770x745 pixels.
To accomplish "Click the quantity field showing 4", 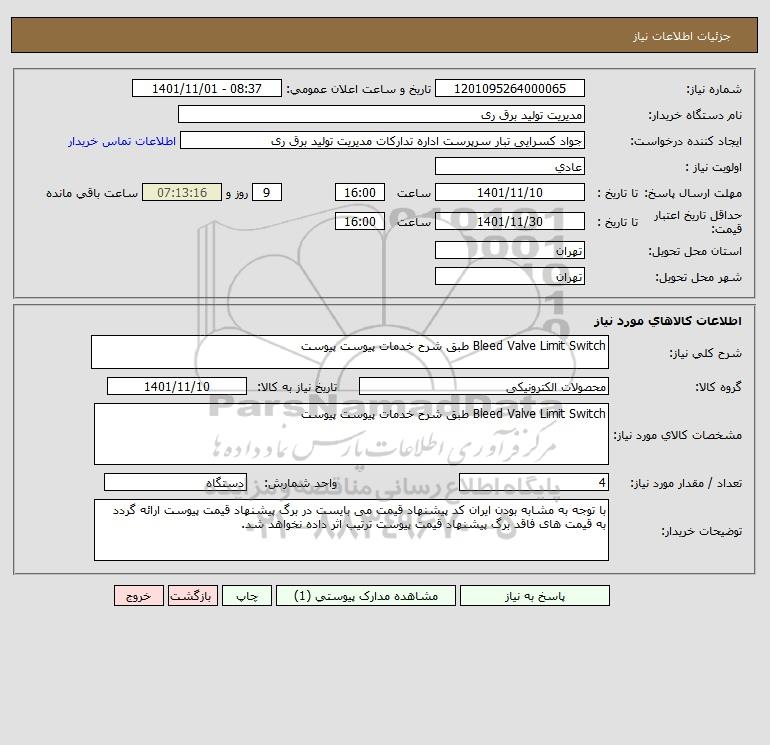I will (x=534, y=483).
